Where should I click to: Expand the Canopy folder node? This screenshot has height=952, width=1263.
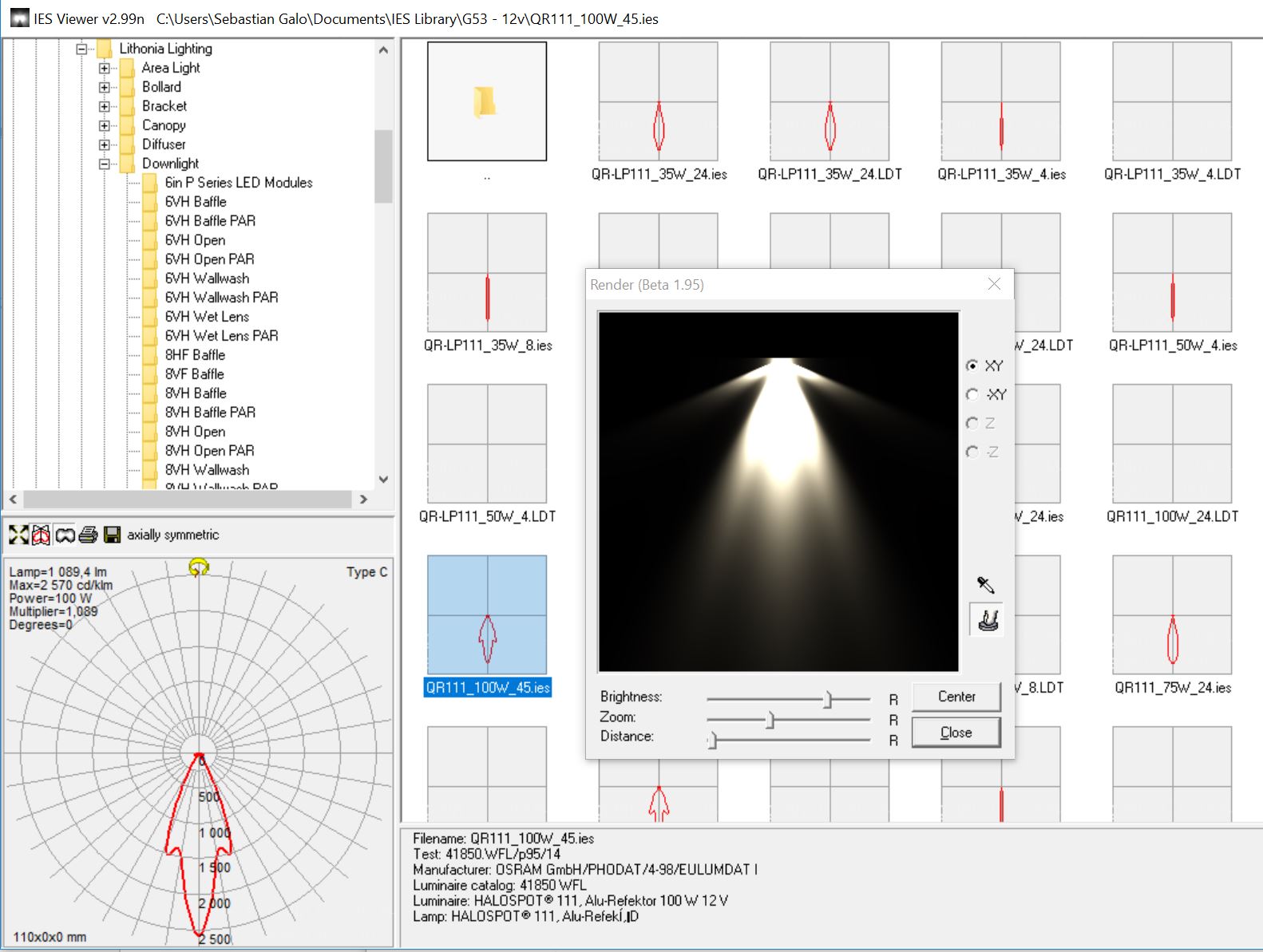click(x=104, y=125)
